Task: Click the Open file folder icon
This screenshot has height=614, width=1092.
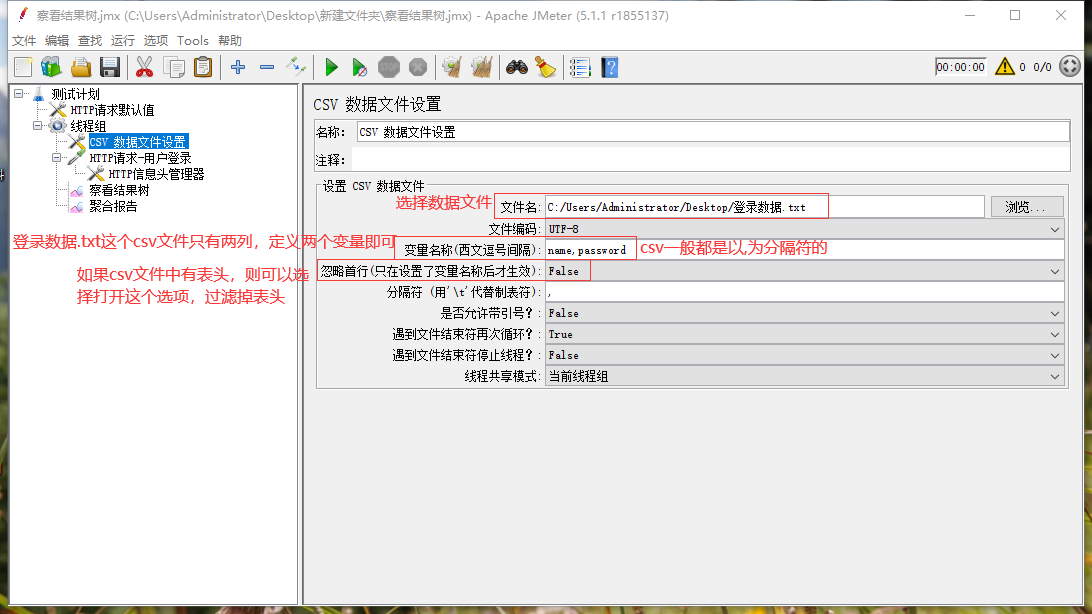Action: coord(81,68)
